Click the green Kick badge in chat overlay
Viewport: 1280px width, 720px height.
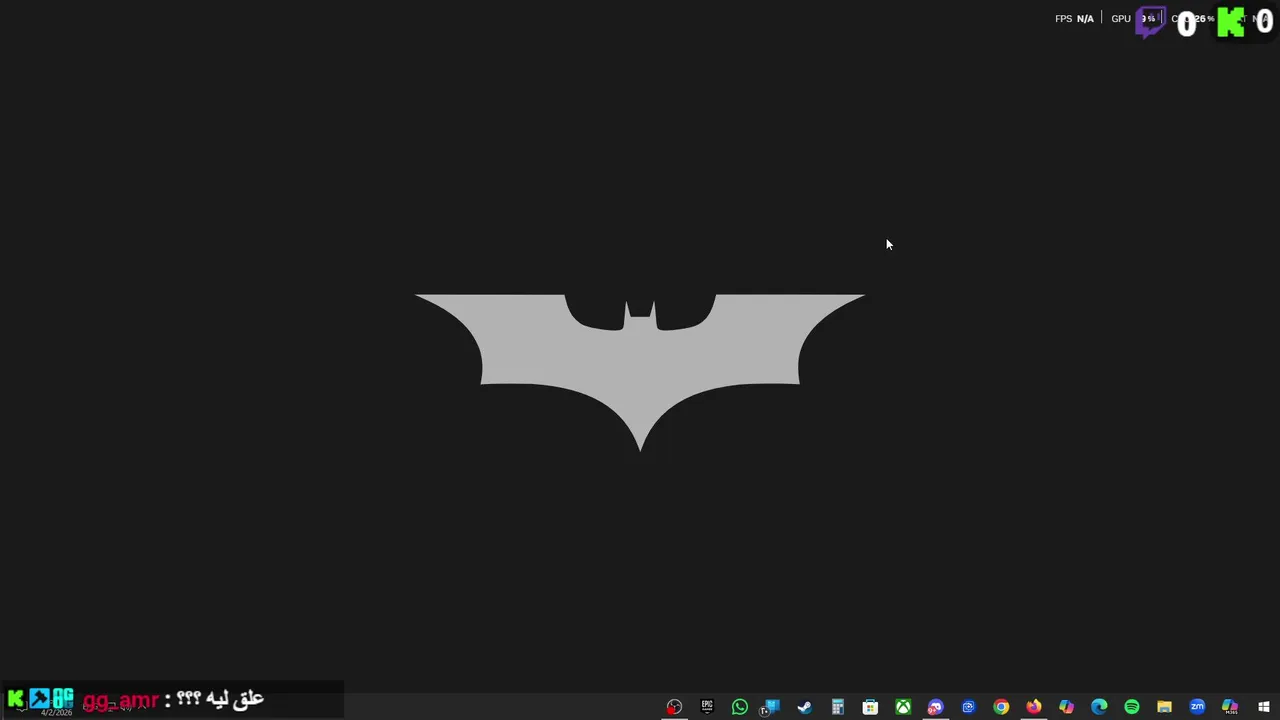15,698
